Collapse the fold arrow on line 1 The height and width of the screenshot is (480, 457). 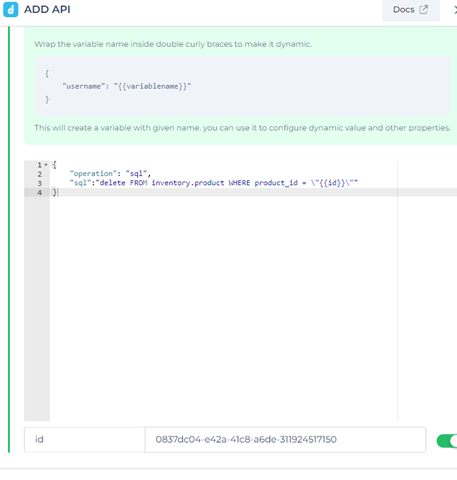(46, 165)
